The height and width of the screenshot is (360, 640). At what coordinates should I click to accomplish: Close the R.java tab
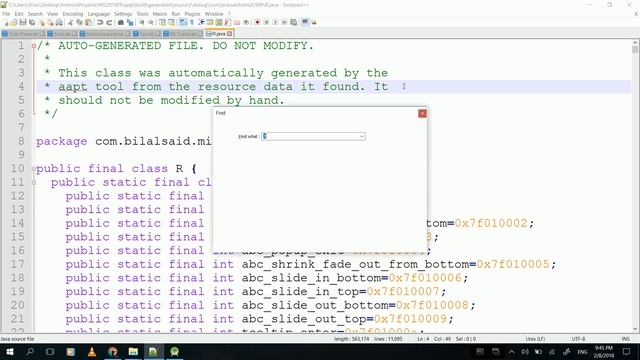pyautogui.click(x=229, y=34)
